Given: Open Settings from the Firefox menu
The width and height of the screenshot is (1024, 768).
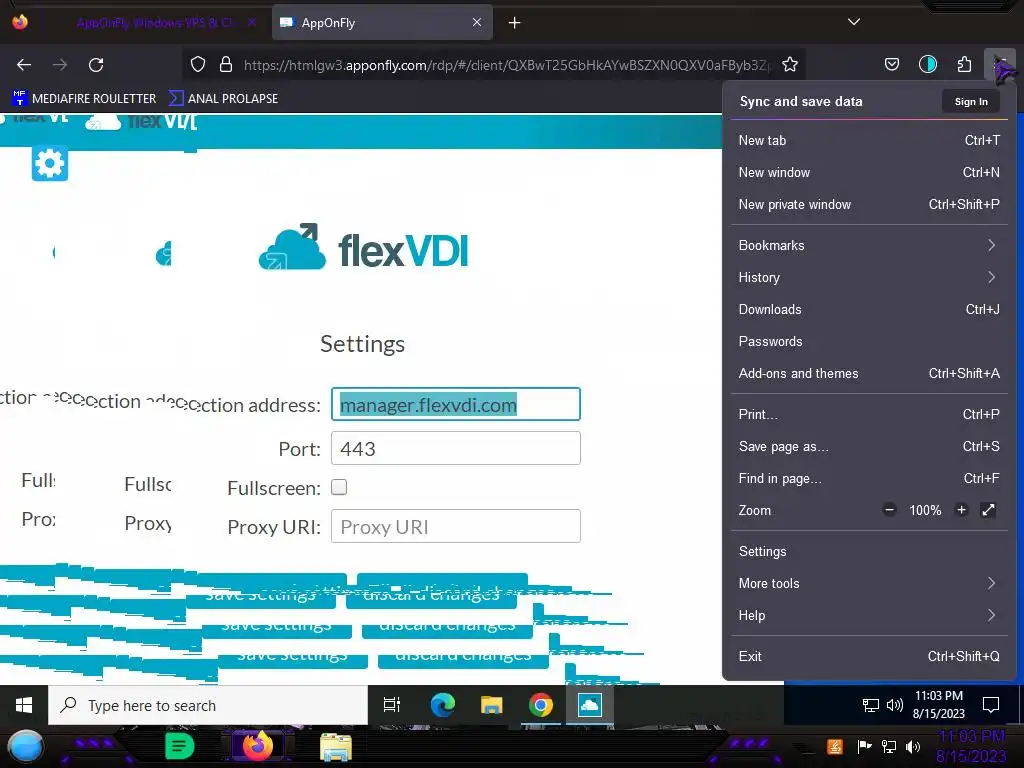Looking at the screenshot, I should 869,552.
